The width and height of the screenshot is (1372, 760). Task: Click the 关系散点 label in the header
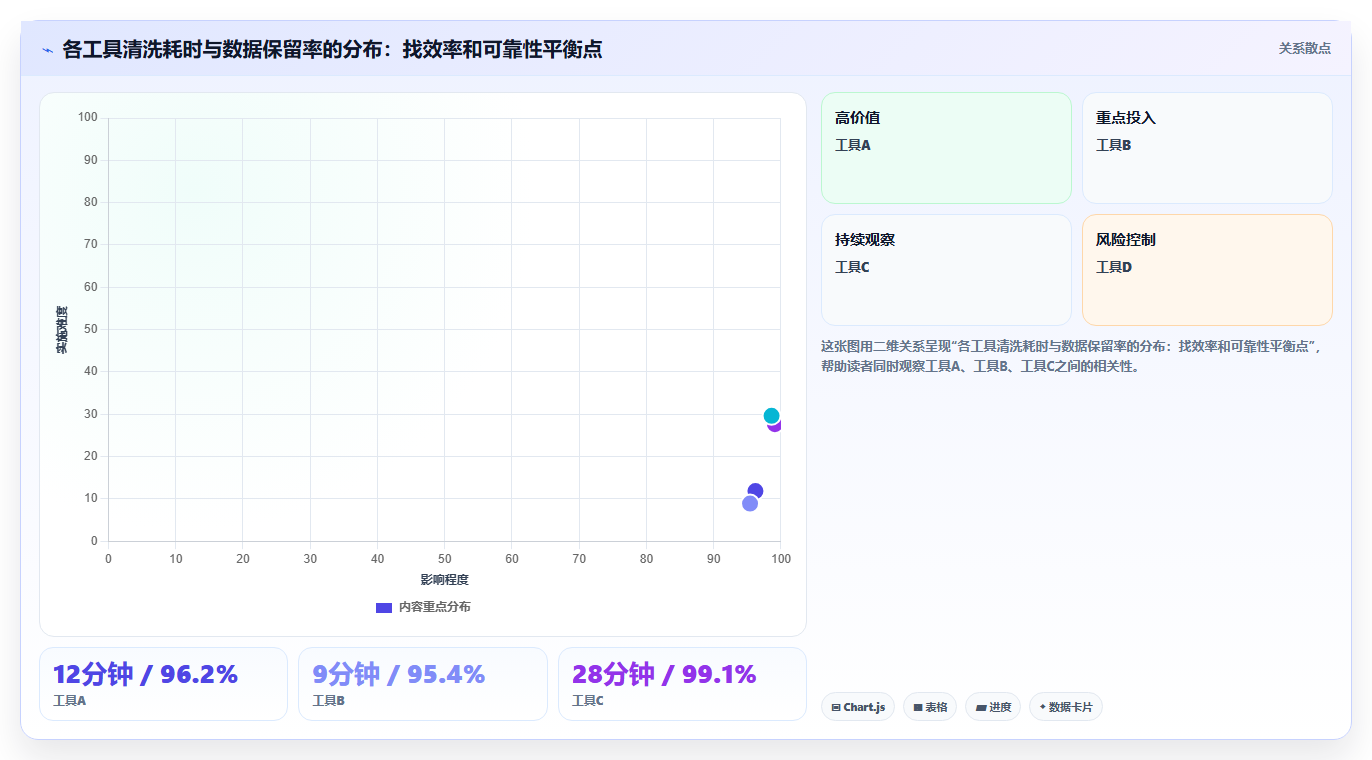(x=1304, y=48)
